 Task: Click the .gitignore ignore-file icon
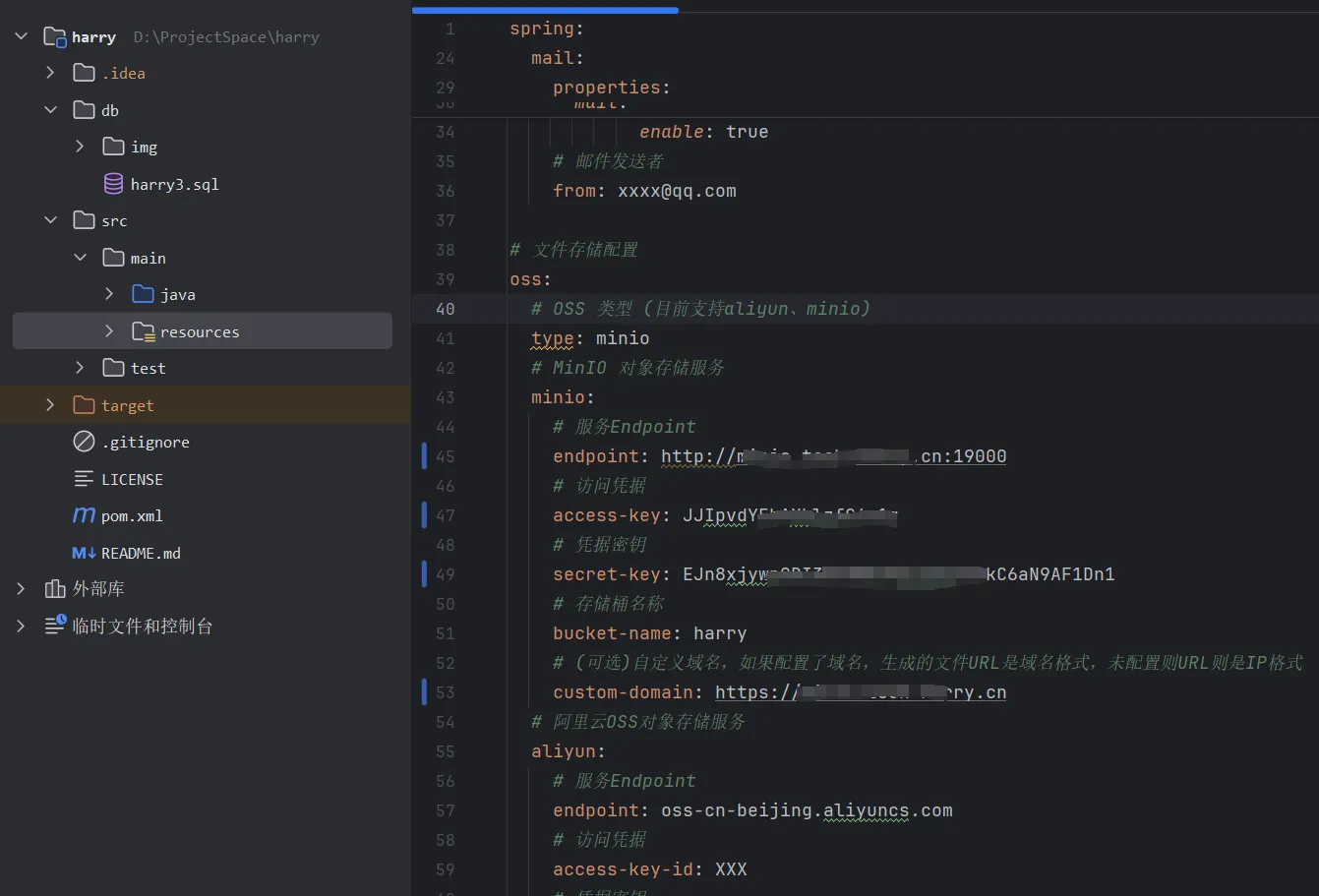85,442
